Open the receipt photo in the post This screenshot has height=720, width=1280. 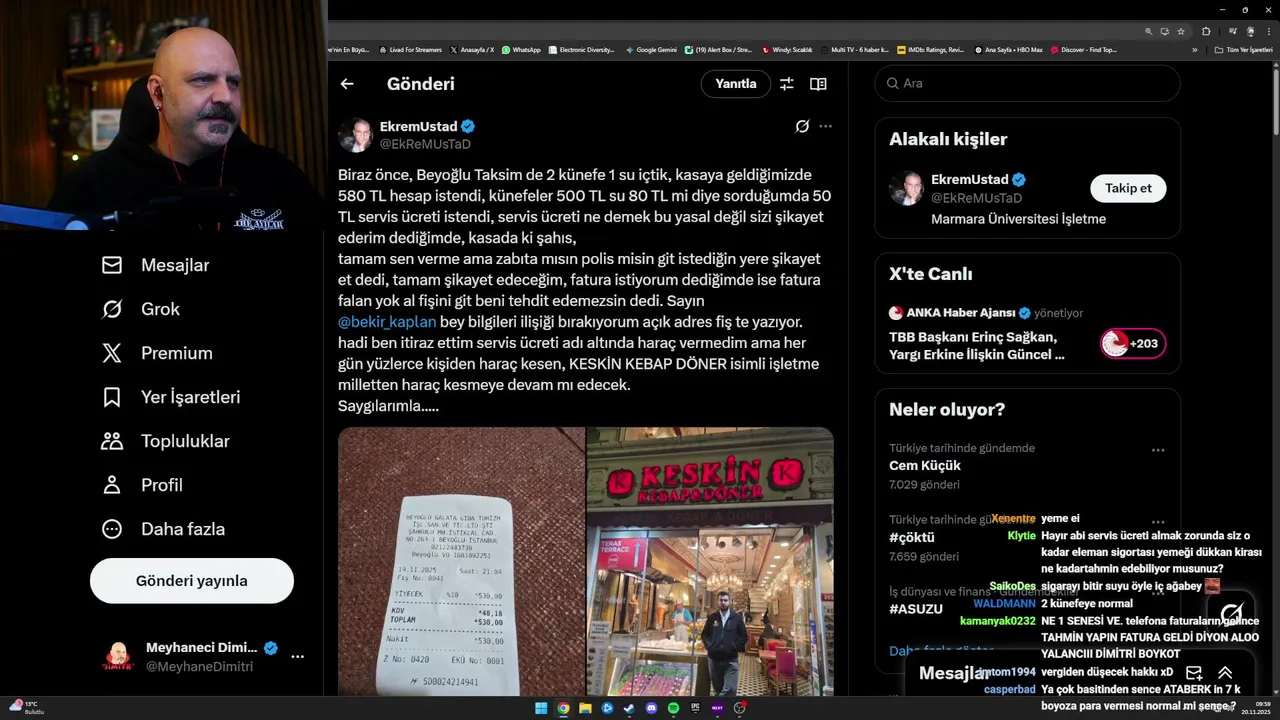tap(461, 562)
